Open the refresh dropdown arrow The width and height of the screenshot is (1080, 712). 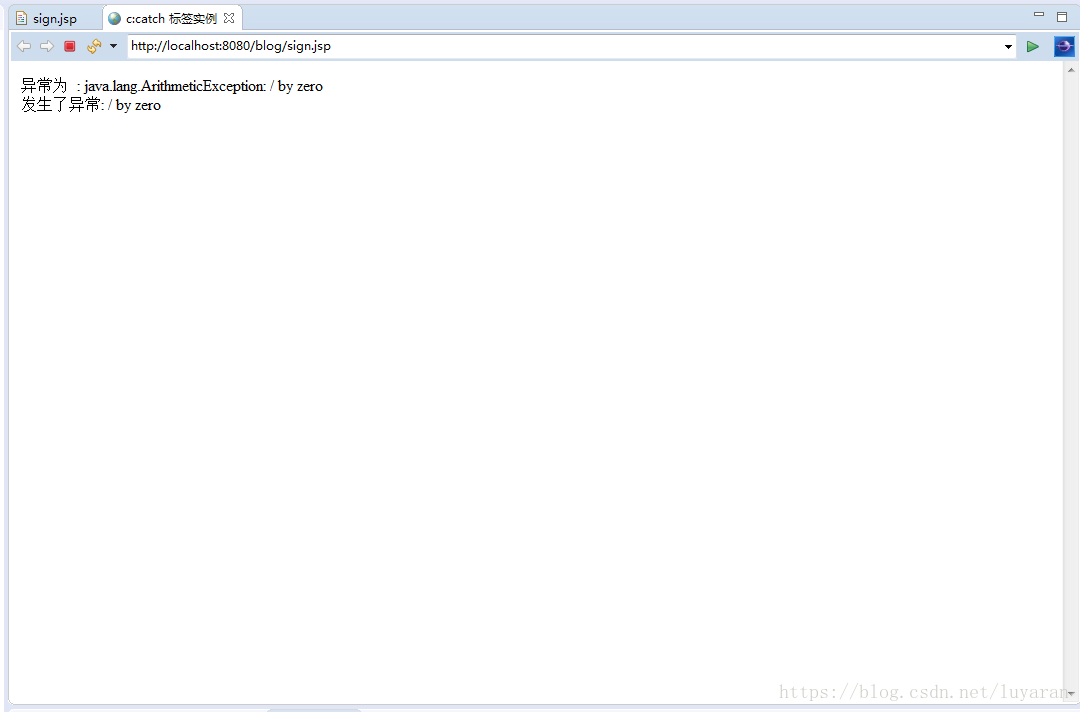114,46
